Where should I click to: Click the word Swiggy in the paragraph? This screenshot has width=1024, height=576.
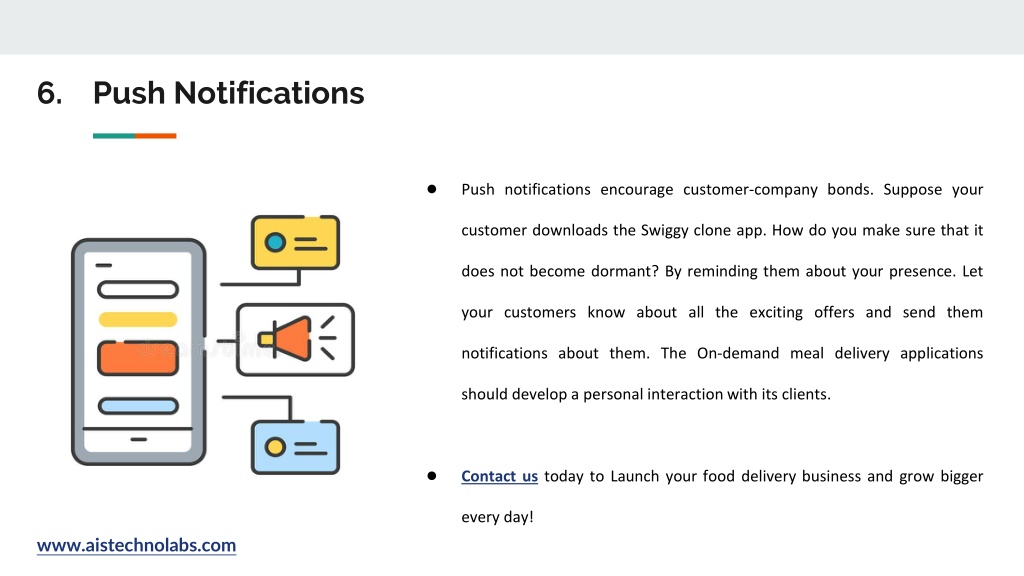point(664,231)
